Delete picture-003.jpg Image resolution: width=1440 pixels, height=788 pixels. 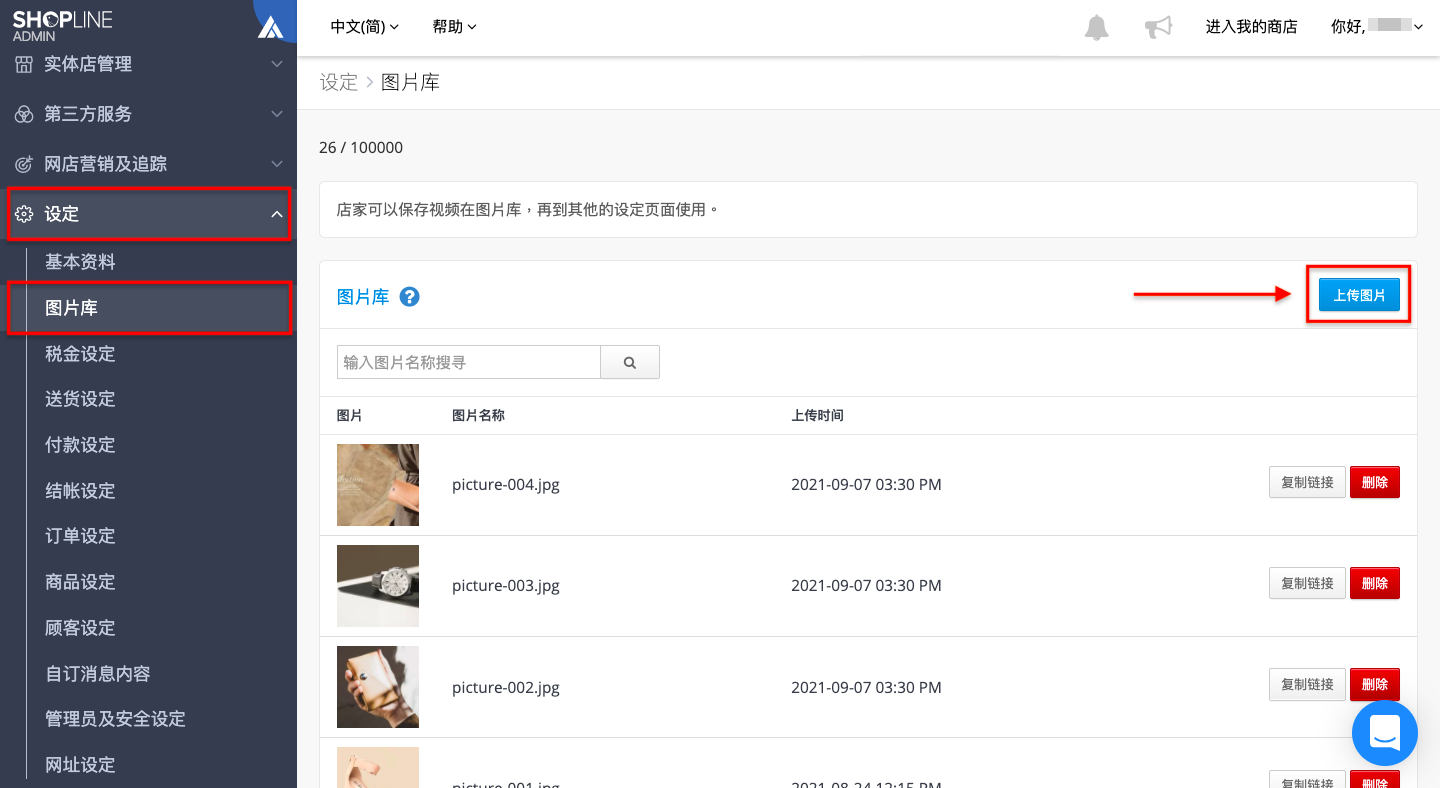(x=1375, y=583)
